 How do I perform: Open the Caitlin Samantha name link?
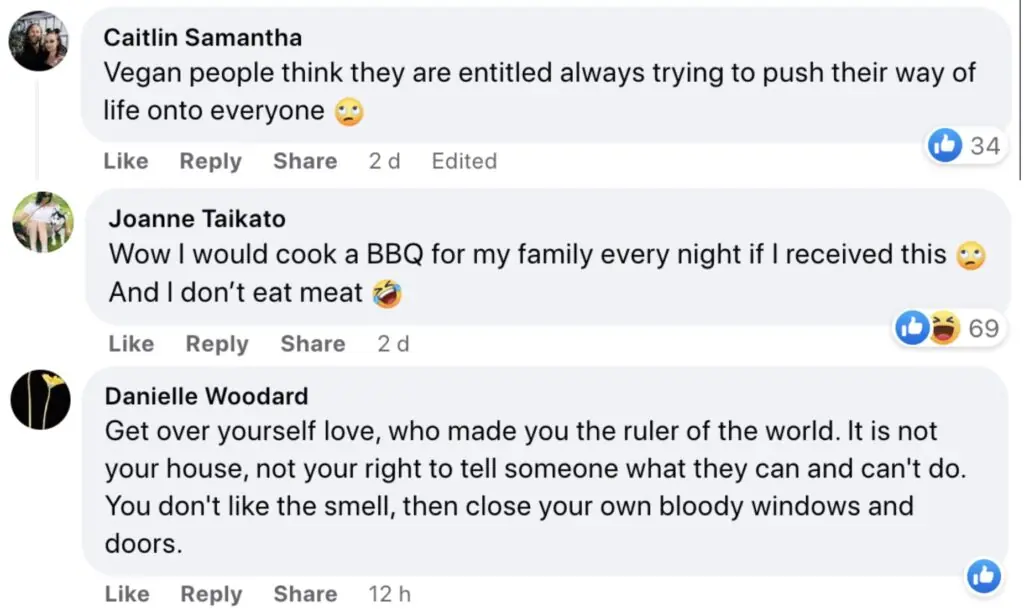click(203, 38)
